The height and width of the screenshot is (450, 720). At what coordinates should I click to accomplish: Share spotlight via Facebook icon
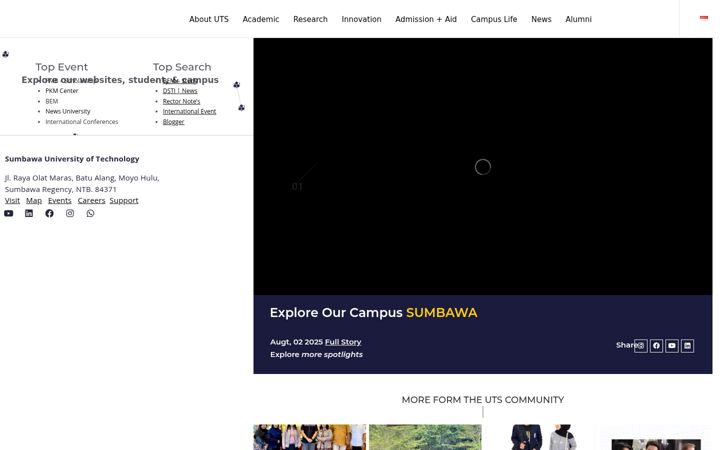click(x=656, y=346)
